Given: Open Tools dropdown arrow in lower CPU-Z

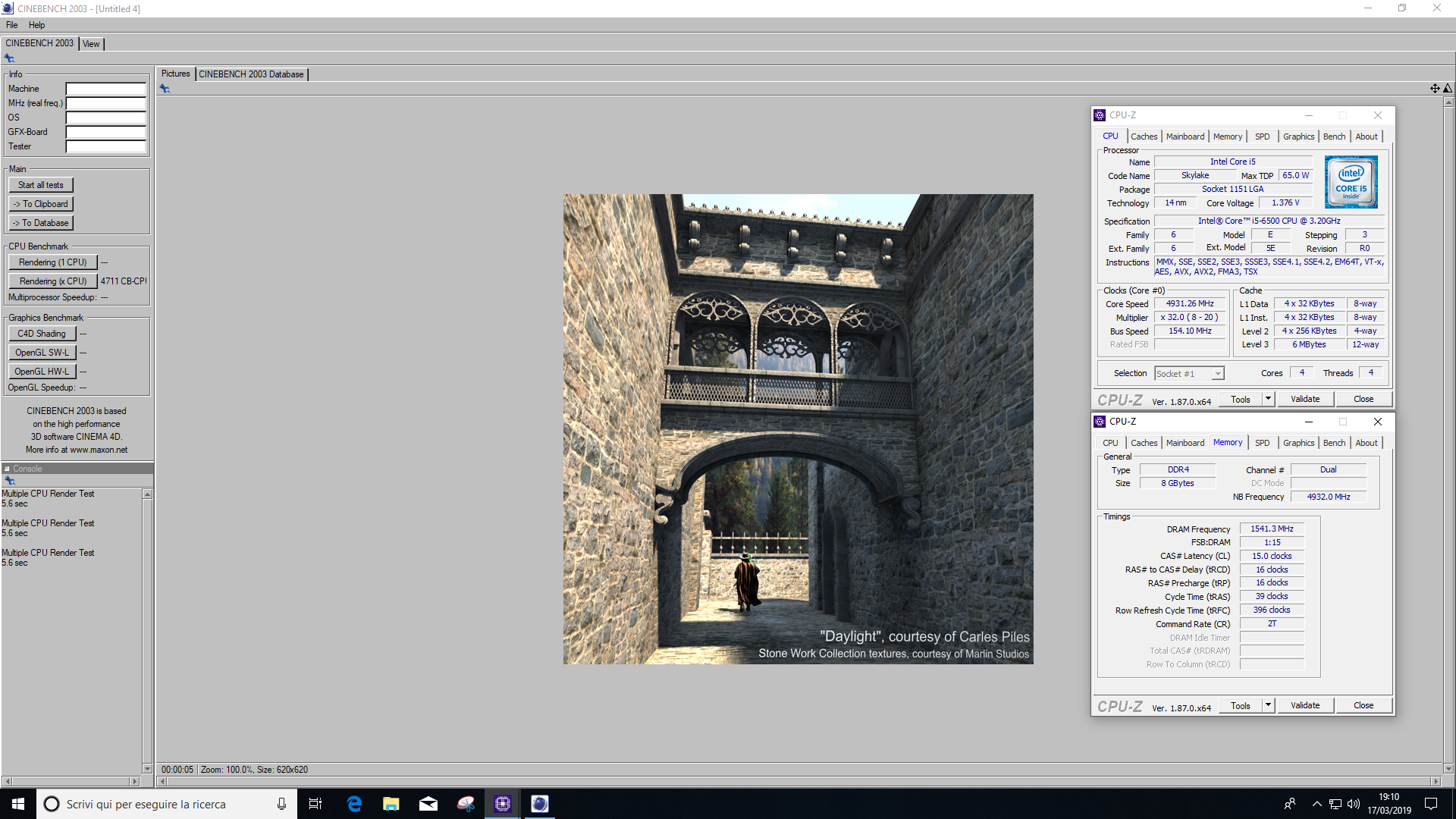Looking at the screenshot, I should [1268, 705].
